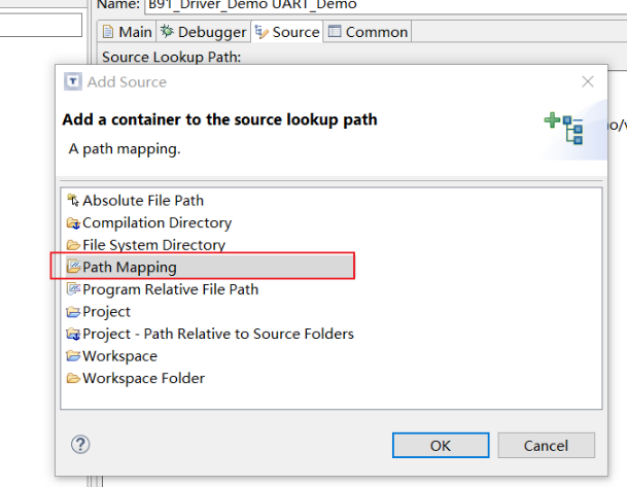Close the Add Source dialog

click(588, 82)
